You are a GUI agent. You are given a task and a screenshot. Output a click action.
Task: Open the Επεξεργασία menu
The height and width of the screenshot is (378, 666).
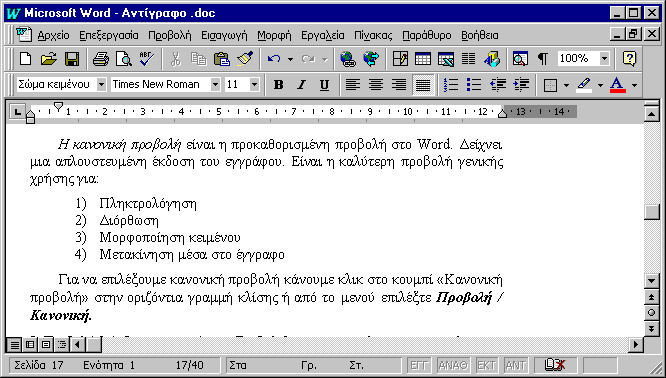pos(109,35)
